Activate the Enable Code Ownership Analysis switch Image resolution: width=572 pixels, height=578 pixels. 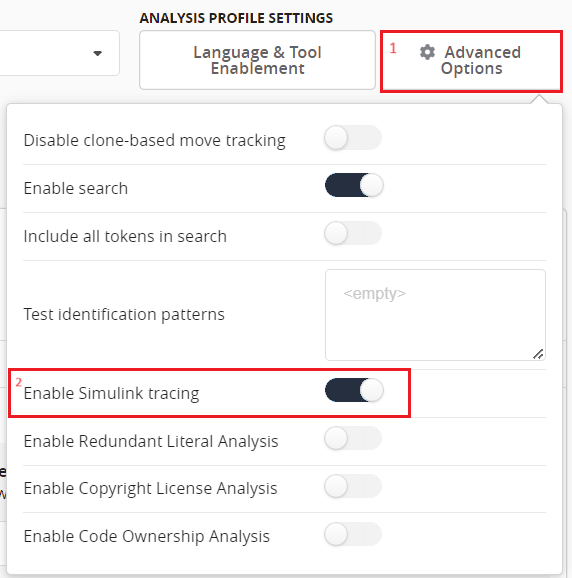click(x=353, y=534)
